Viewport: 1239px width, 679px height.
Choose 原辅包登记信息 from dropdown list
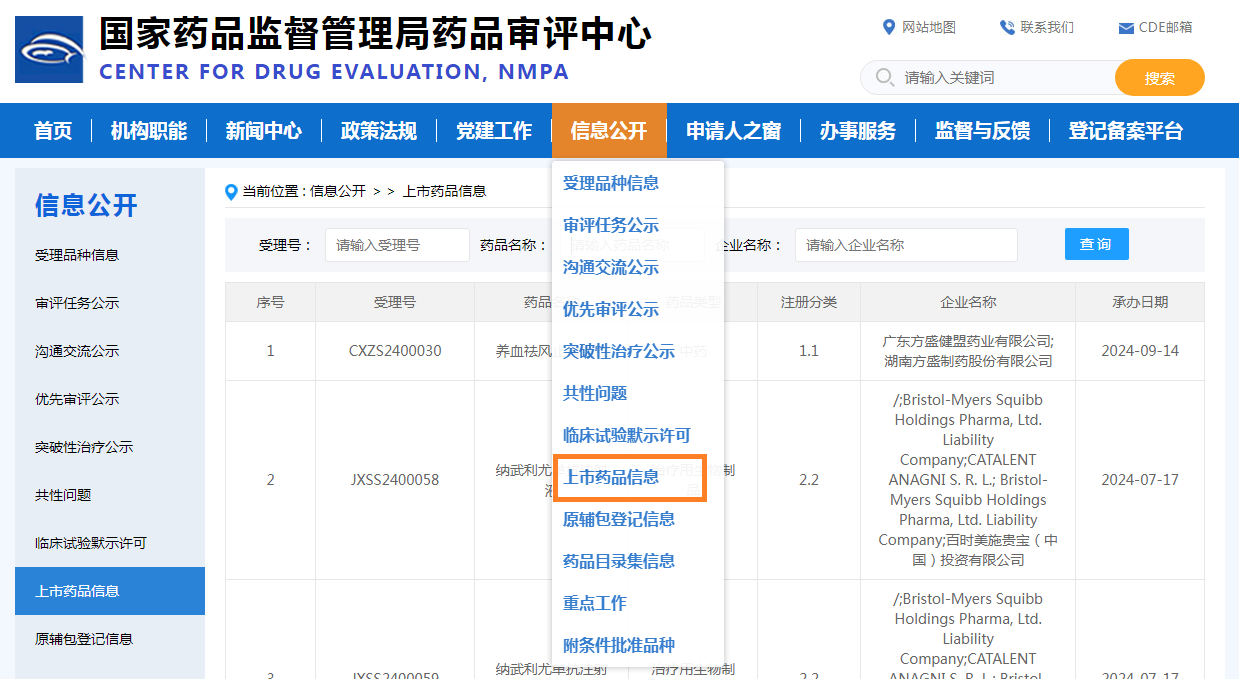point(618,519)
